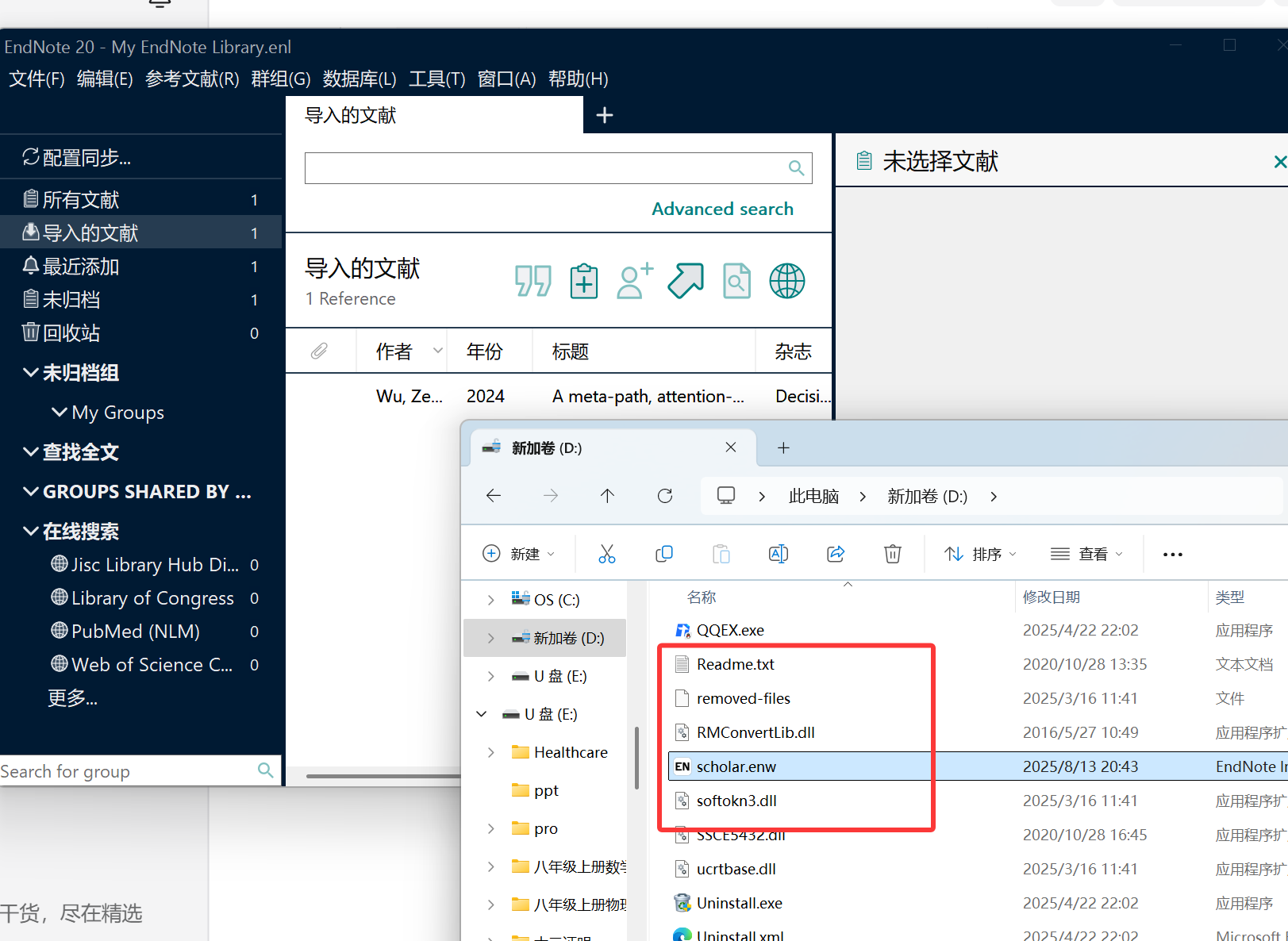
Task: Click the find full text document icon
Action: click(736, 281)
